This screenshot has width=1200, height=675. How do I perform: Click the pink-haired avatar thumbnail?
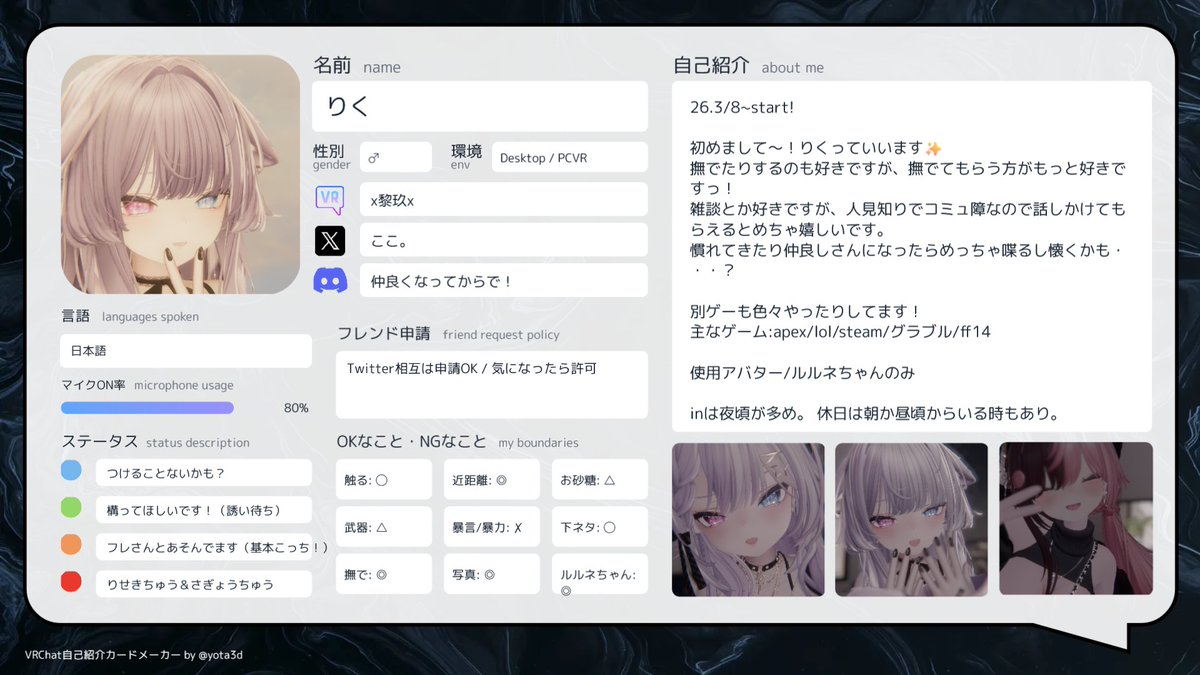point(1076,519)
